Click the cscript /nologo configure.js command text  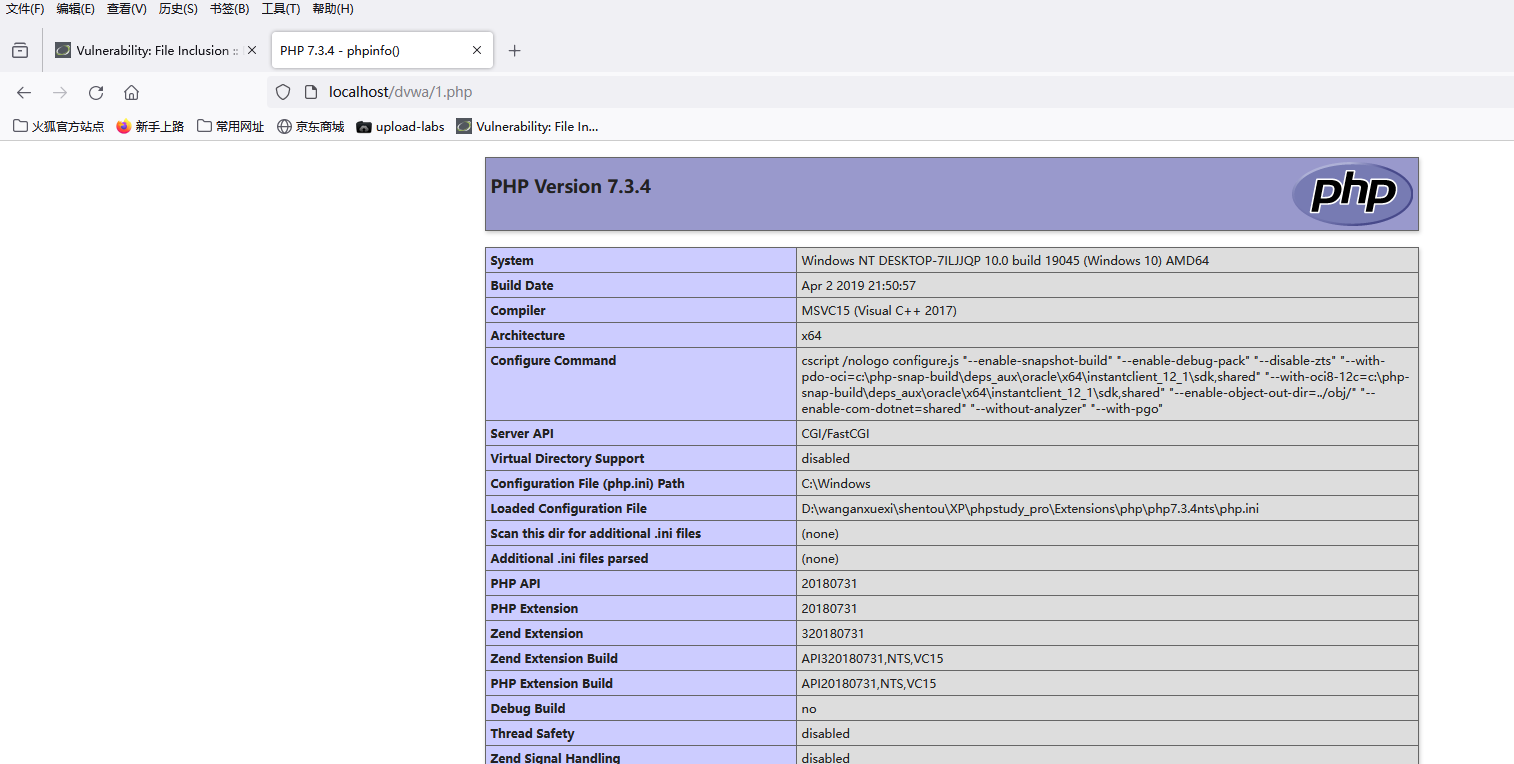(x=1106, y=385)
